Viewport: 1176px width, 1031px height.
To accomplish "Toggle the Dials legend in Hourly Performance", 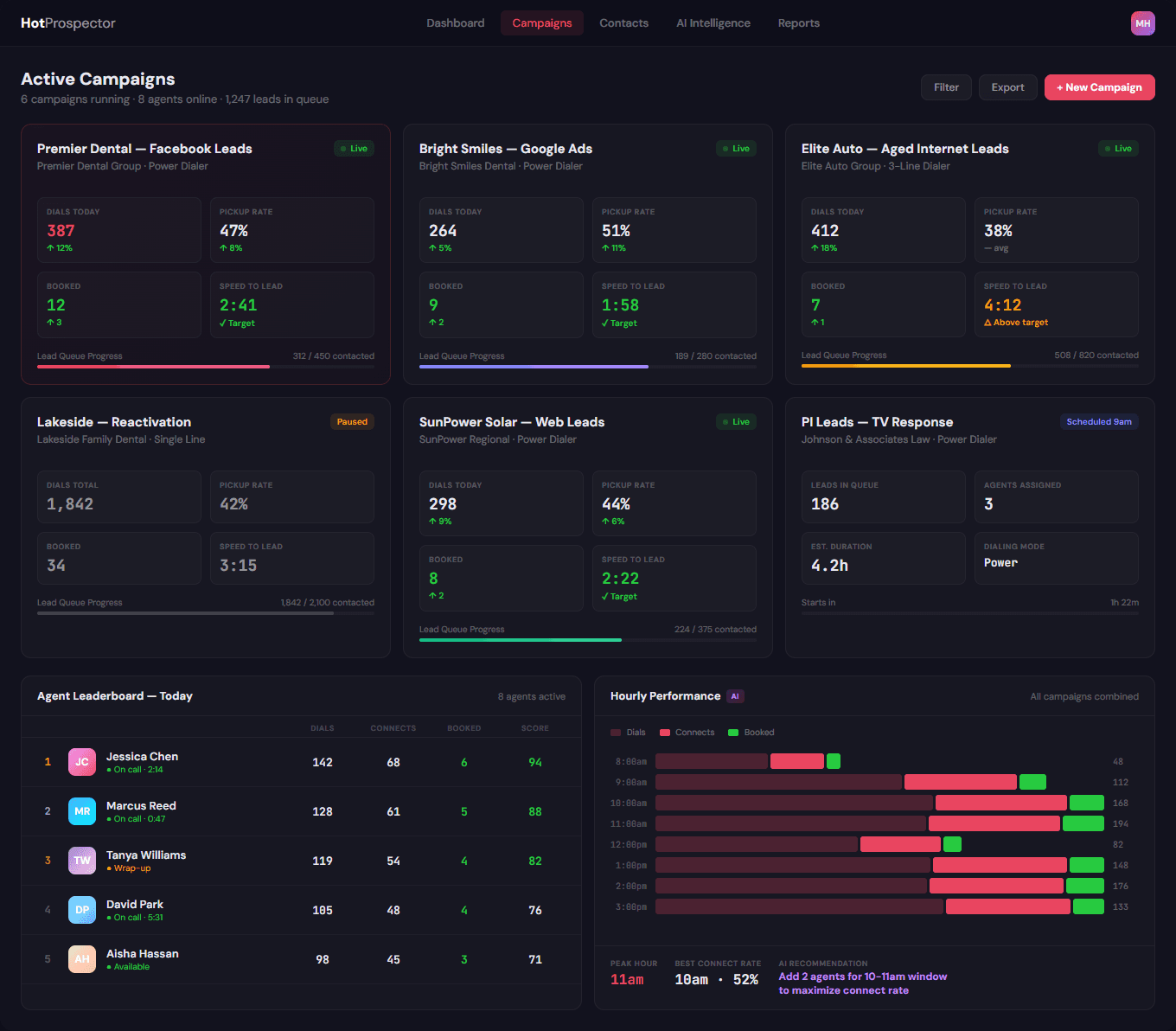I will [x=629, y=732].
